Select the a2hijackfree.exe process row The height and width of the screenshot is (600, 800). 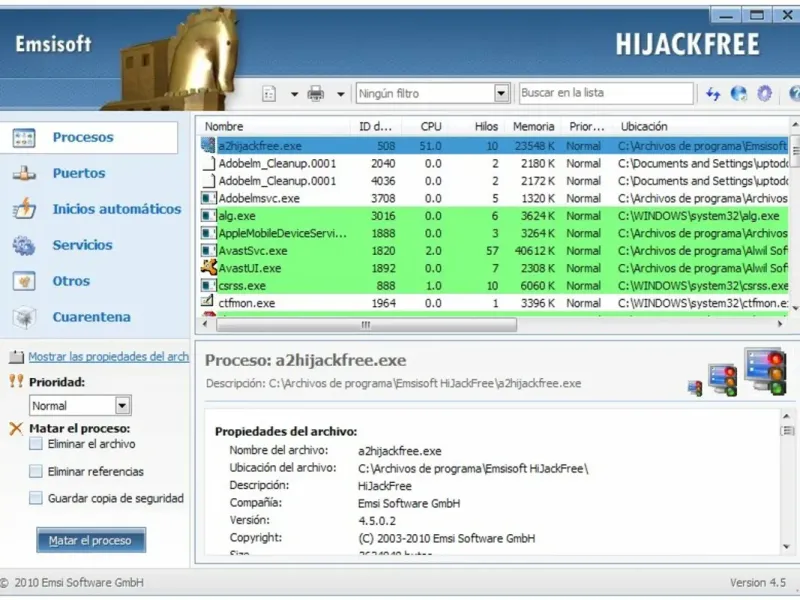494,146
